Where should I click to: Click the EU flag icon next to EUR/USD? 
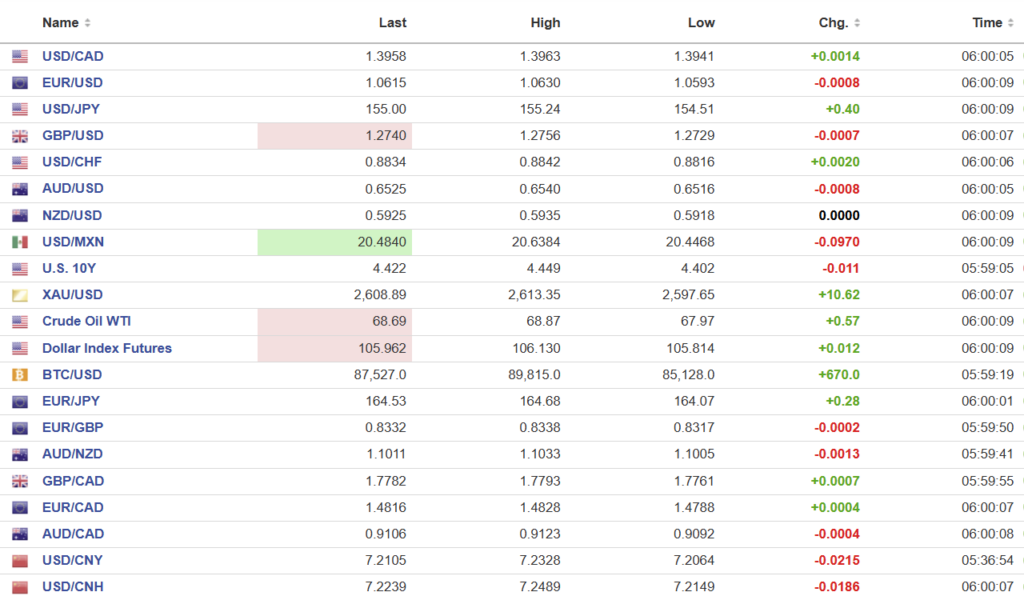(x=20, y=83)
